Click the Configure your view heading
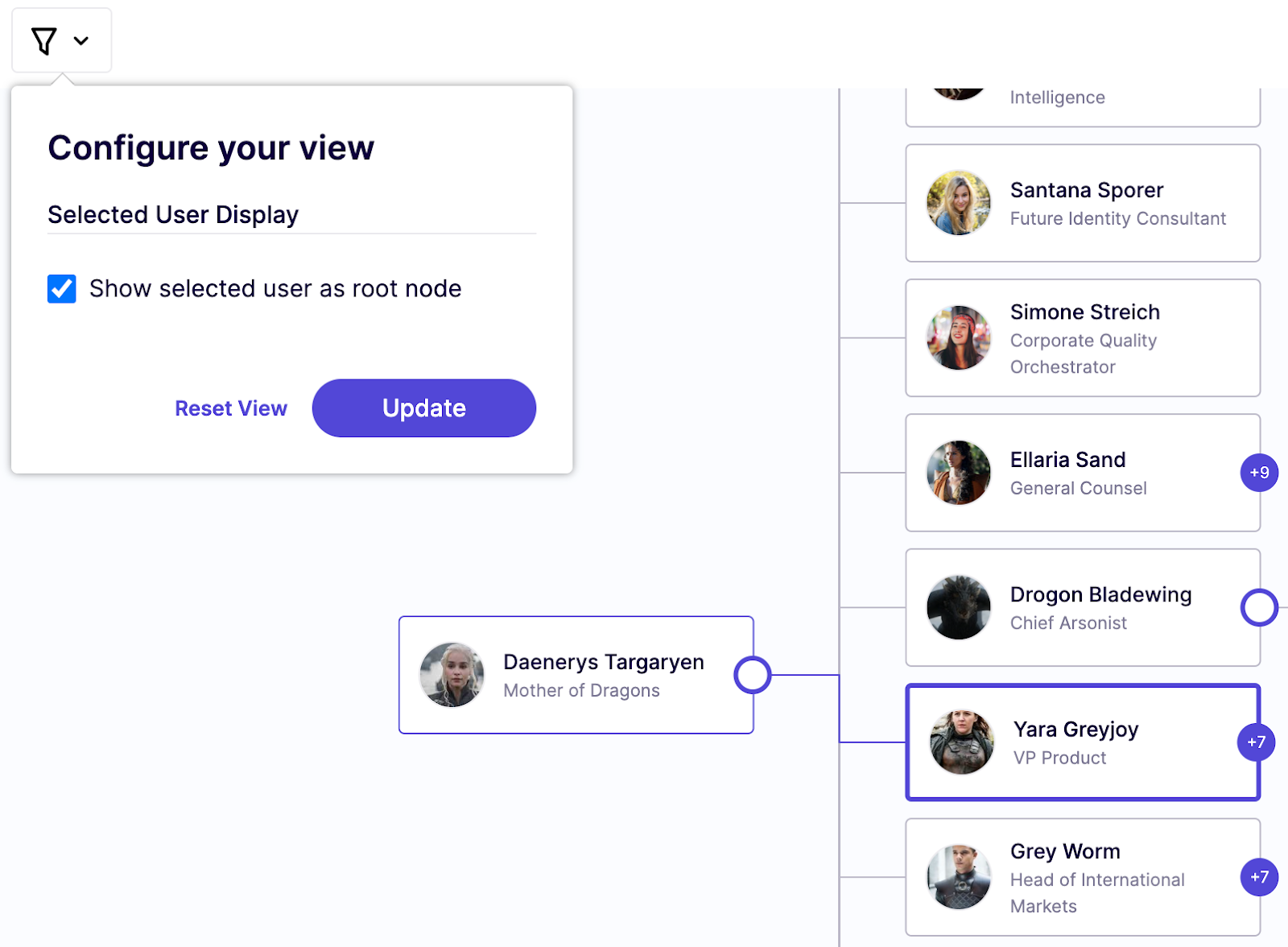The height and width of the screenshot is (947, 1288). point(211,148)
